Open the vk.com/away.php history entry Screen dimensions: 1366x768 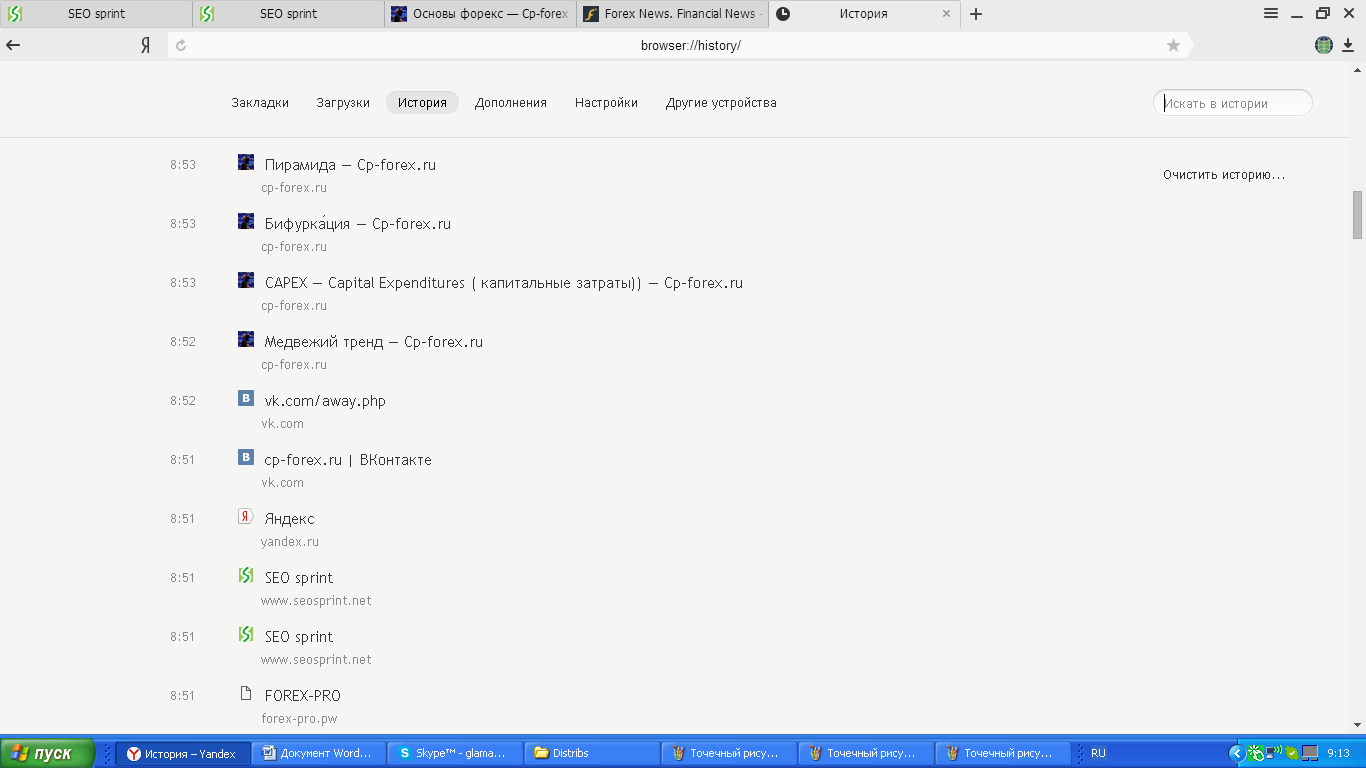[x=325, y=401]
